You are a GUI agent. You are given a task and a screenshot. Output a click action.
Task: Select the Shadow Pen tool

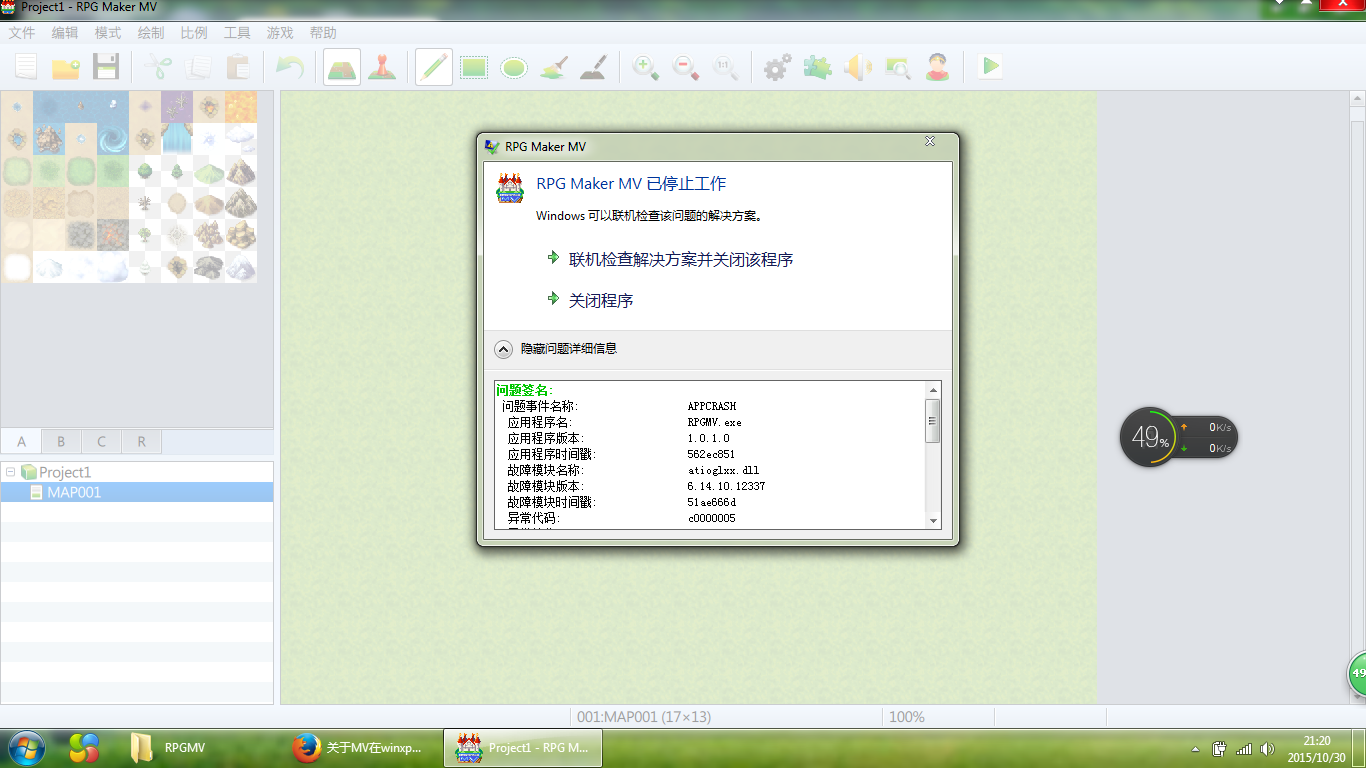593,67
